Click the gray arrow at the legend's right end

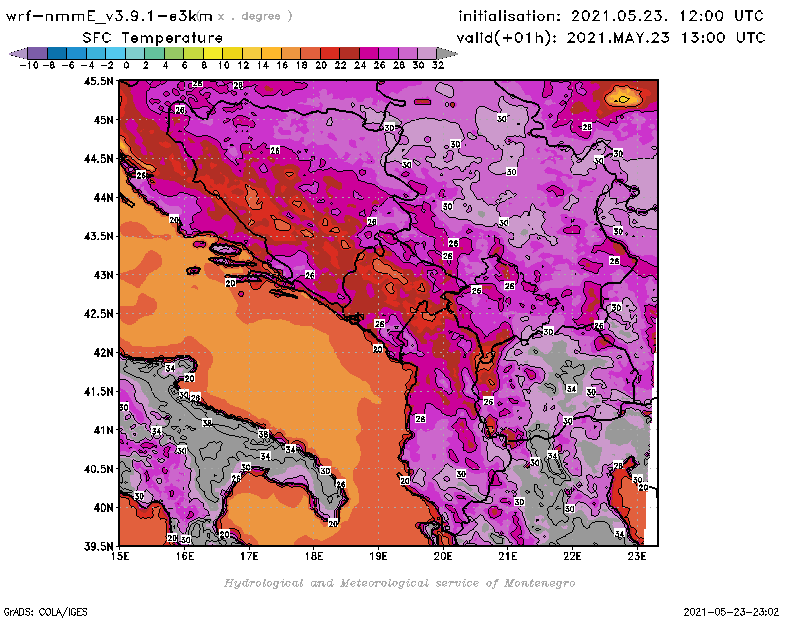447,53
